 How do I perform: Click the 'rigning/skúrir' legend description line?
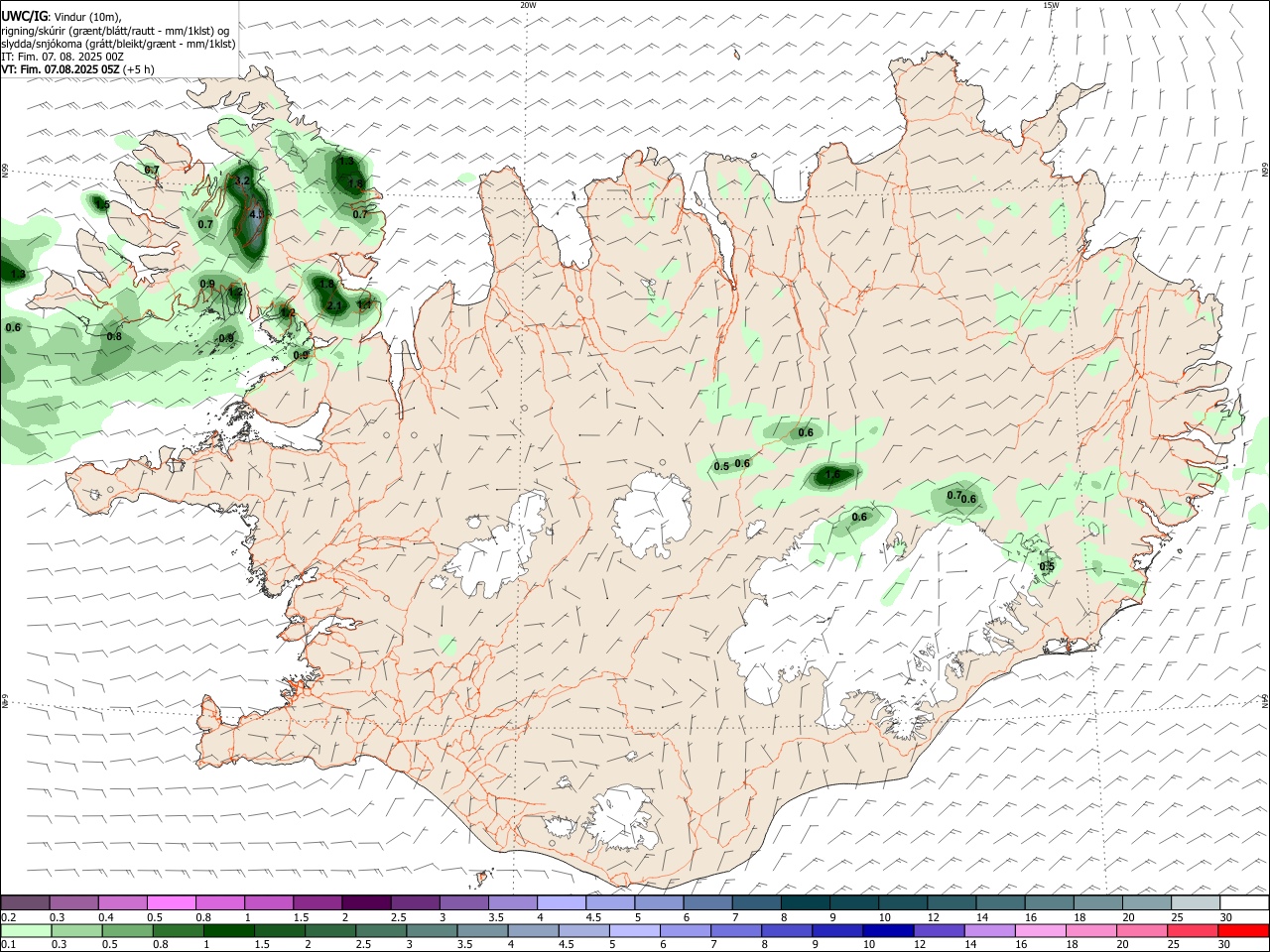coord(115,31)
